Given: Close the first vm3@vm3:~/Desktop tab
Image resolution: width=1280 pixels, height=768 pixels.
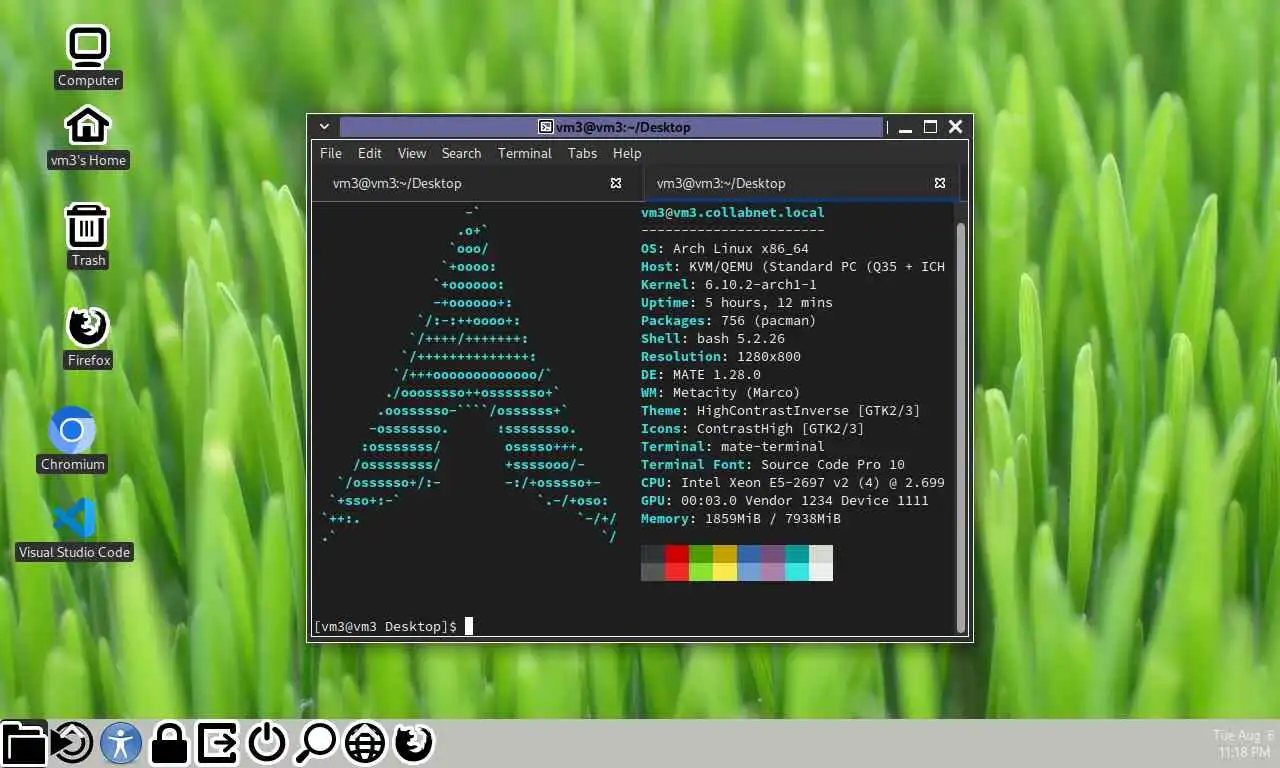Looking at the screenshot, I should [x=616, y=183].
